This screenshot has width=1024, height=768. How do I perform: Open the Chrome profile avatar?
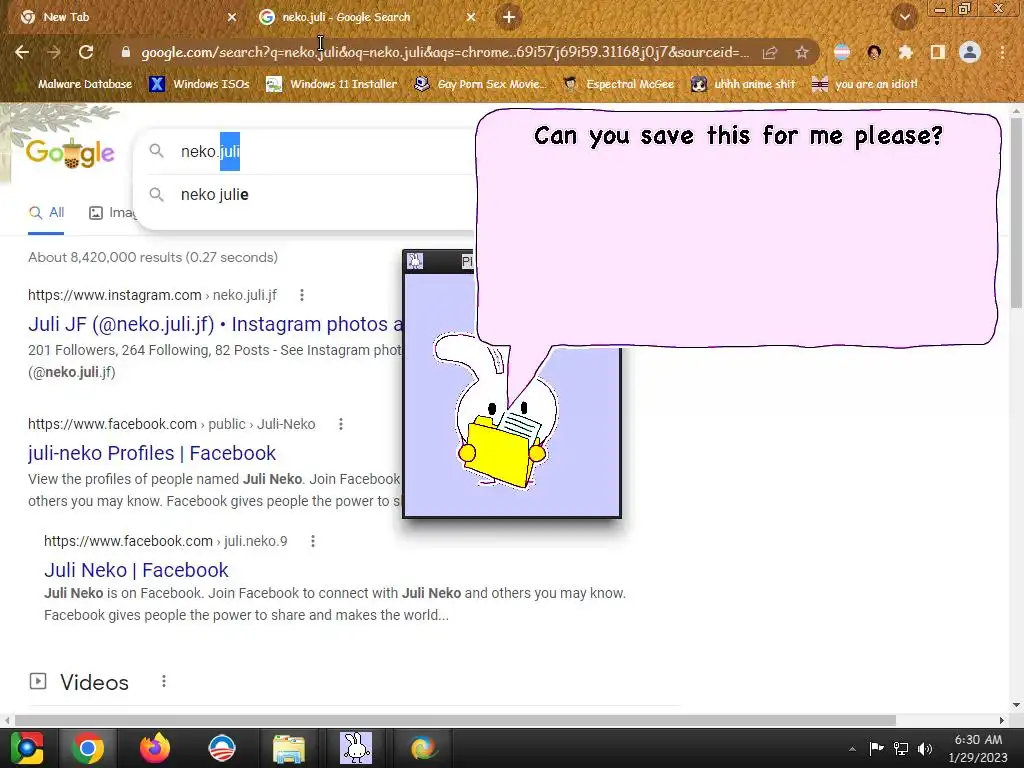tap(970, 52)
